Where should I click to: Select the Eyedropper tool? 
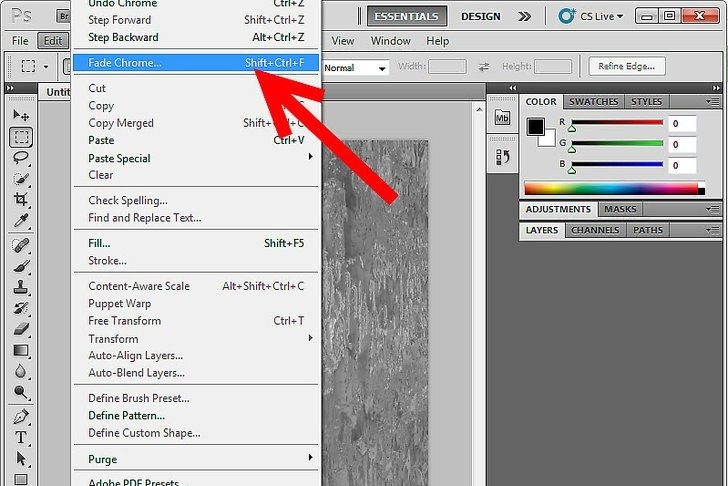tap(21, 222)
